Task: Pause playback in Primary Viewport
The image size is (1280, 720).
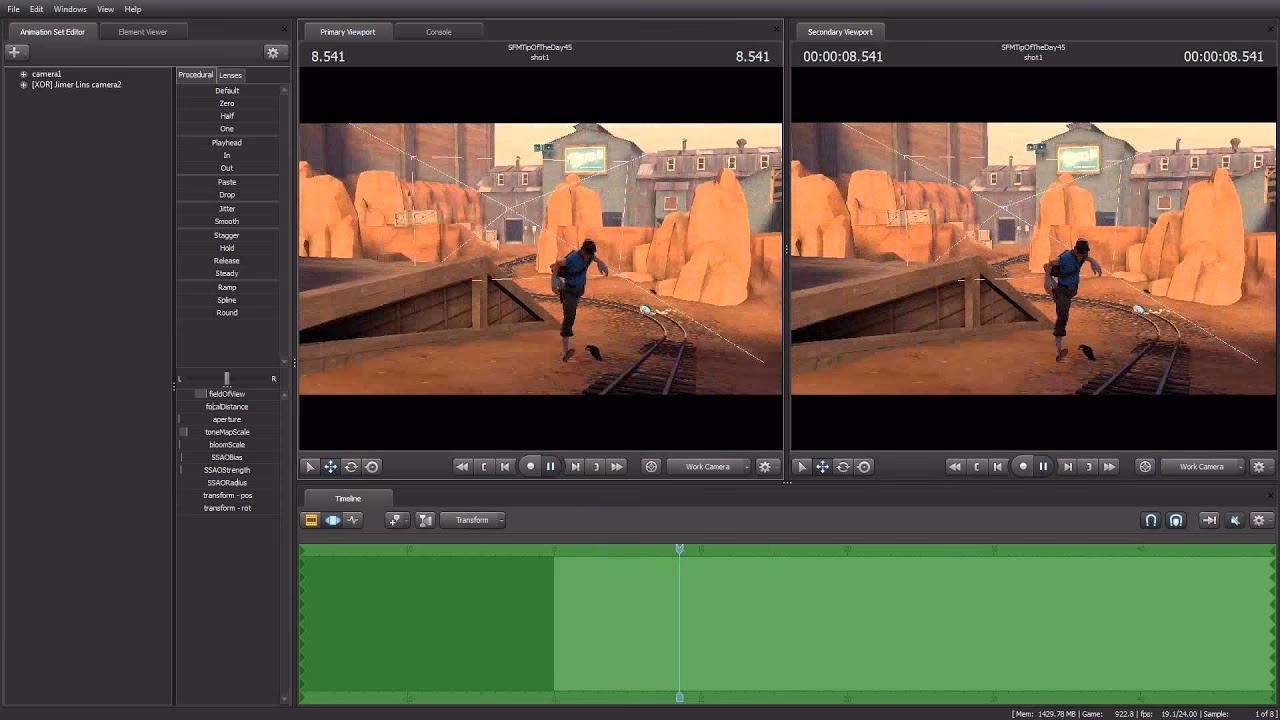Action: [550, 466]
